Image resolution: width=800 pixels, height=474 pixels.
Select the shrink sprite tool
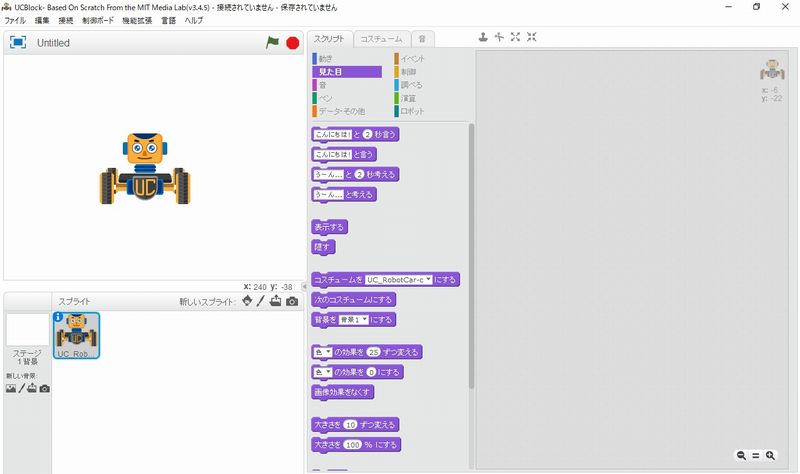532,38
